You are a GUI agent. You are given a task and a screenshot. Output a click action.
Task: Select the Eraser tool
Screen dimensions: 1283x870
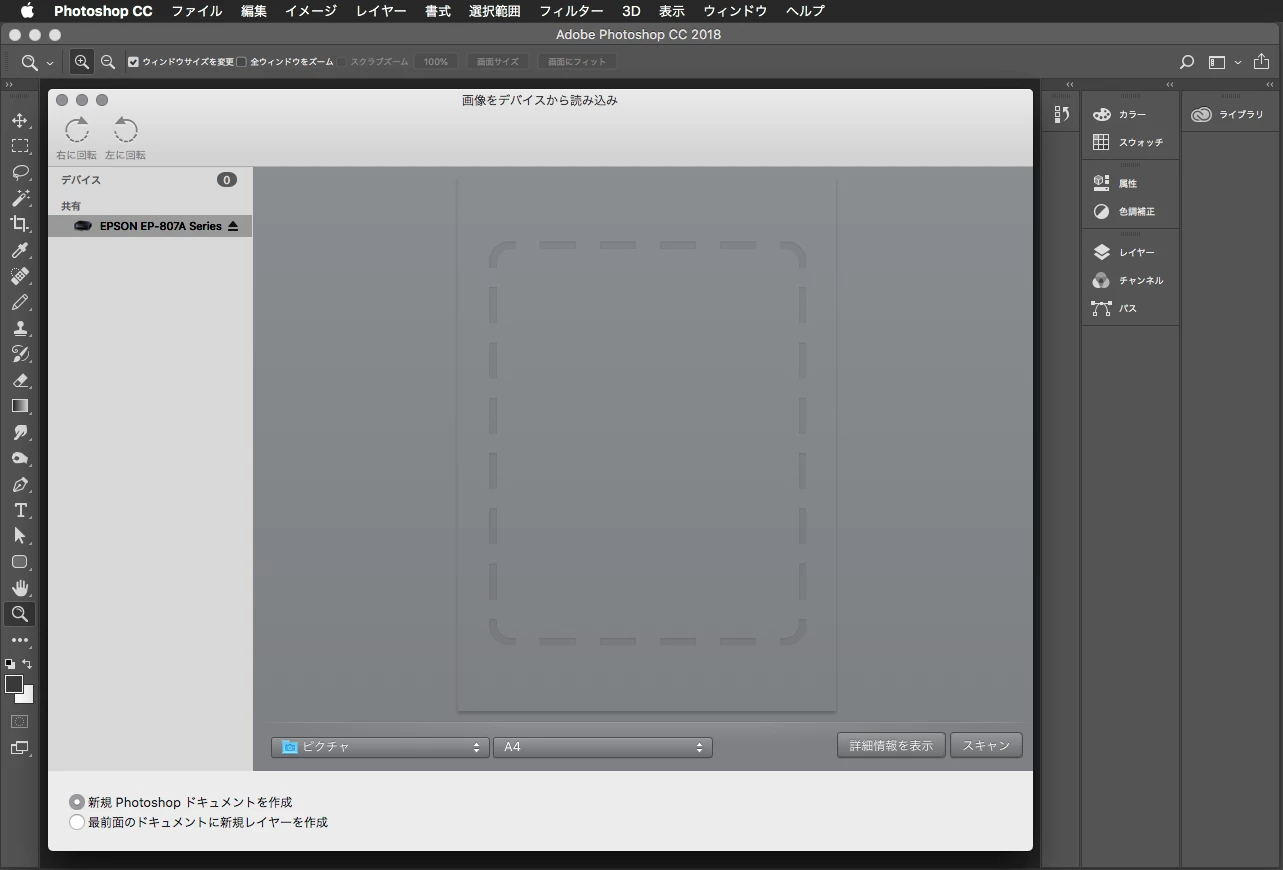pyautogui.click(x=20, y=380)
